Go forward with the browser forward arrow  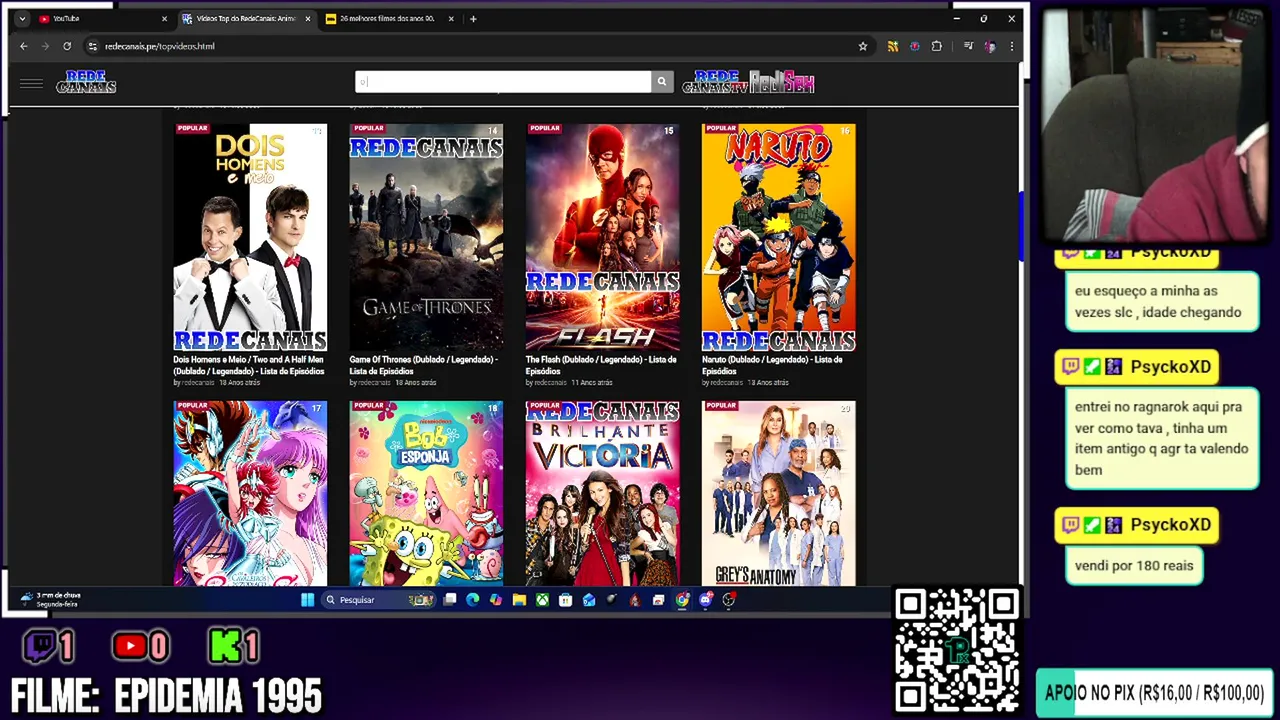(x=46, y=46)
